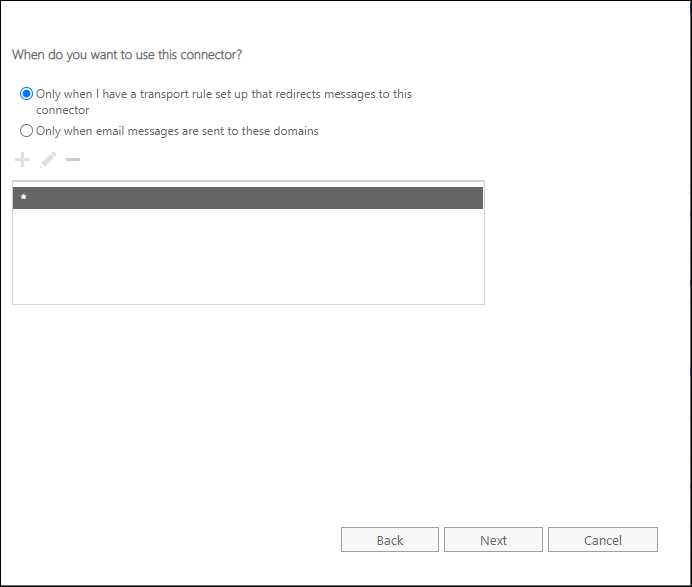692x587 pixels.
Task: Click the wrapped word "connector" under first option
Action: (x=63, y=110)
